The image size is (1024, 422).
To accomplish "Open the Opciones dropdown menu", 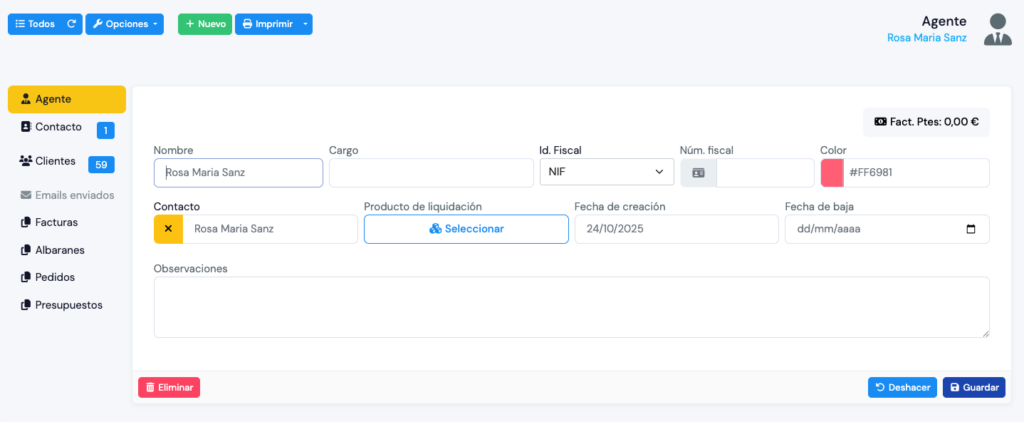I will click(124, 24).
